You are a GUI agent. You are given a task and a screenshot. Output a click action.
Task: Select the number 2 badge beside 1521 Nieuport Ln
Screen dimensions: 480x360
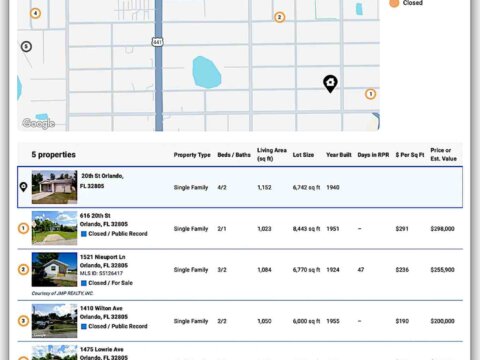pos(23,269)
